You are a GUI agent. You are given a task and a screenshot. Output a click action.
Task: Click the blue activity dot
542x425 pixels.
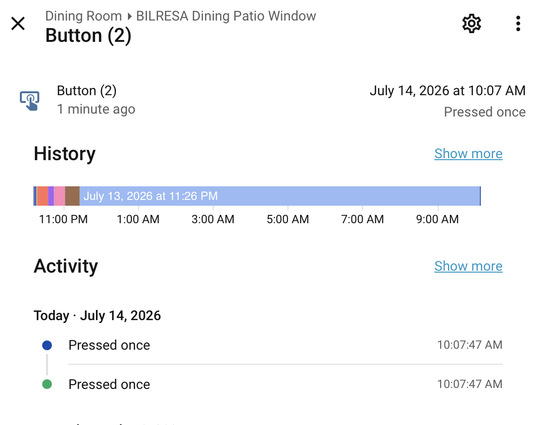click(47, 345)
